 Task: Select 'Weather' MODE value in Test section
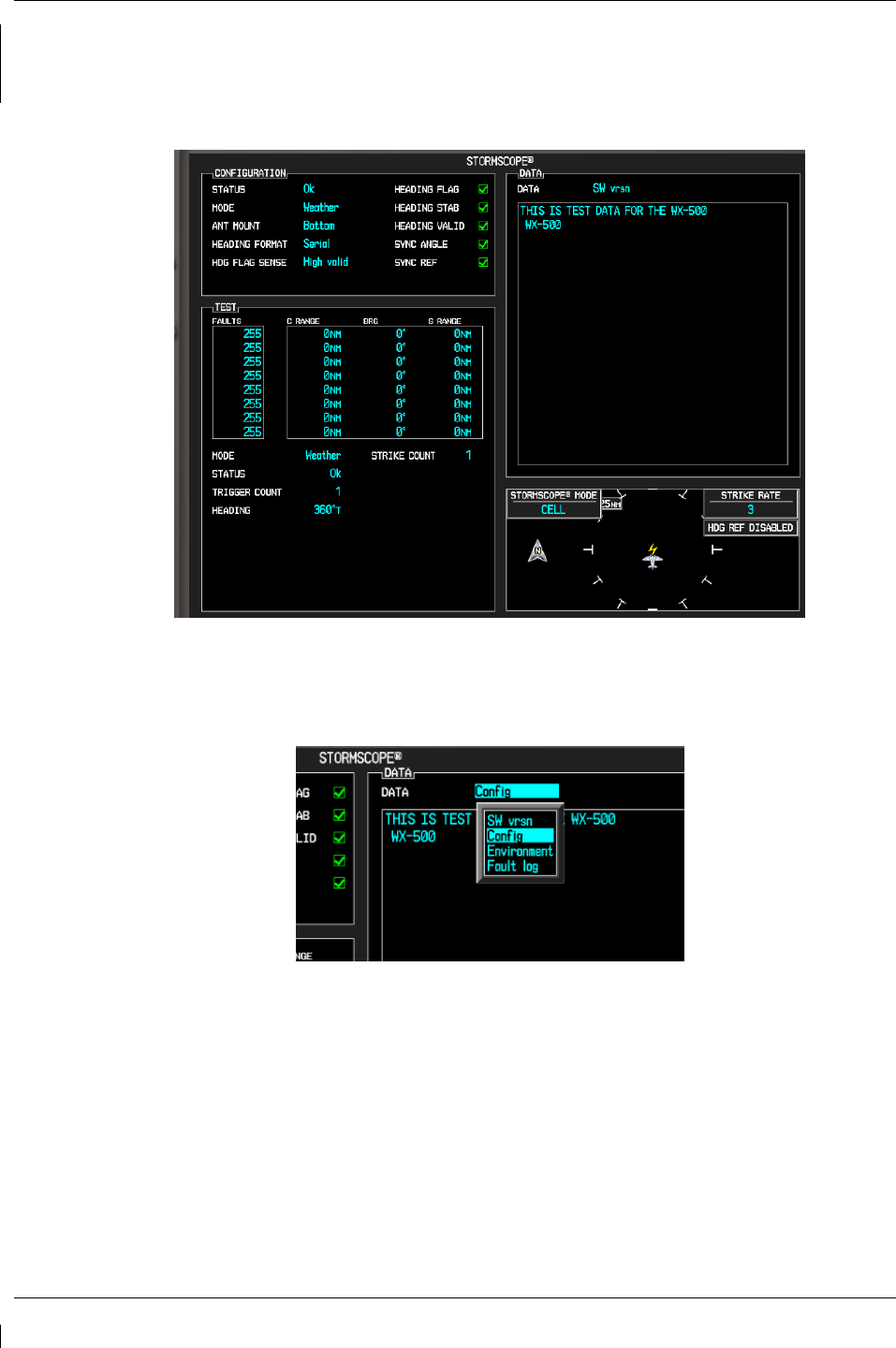(323, 456)
